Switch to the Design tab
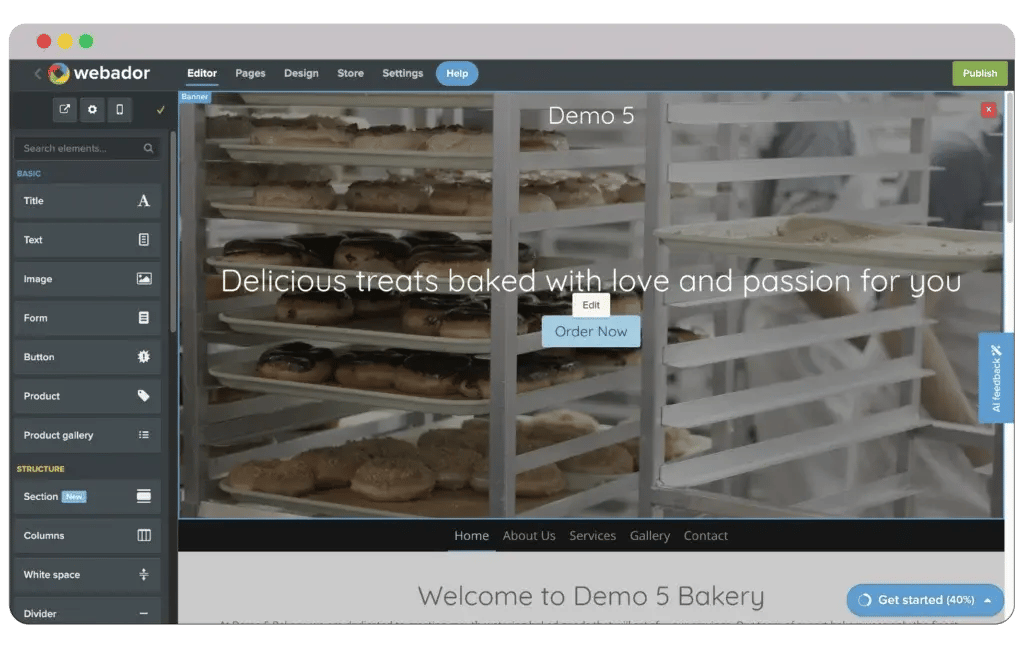1024x648 pixels. click(301, 73)
